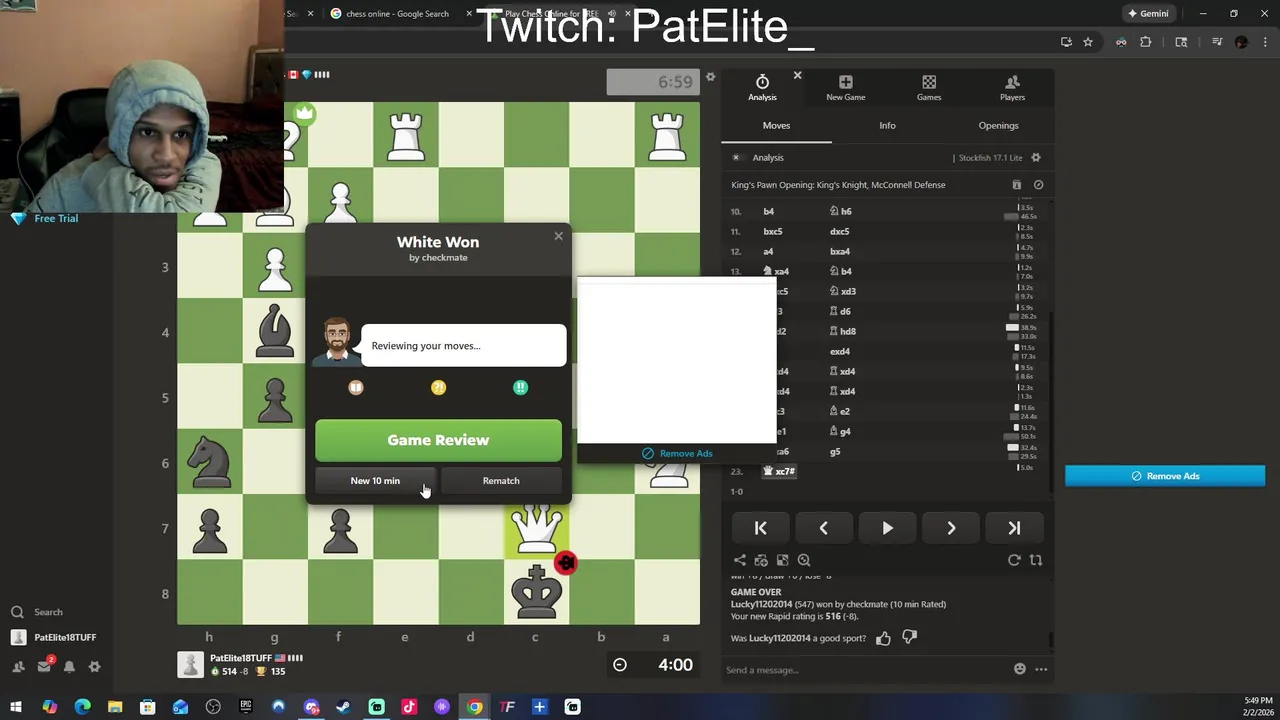
Task: Open the PatElite18TUFF sidebar profile
Action: [54, 637]
